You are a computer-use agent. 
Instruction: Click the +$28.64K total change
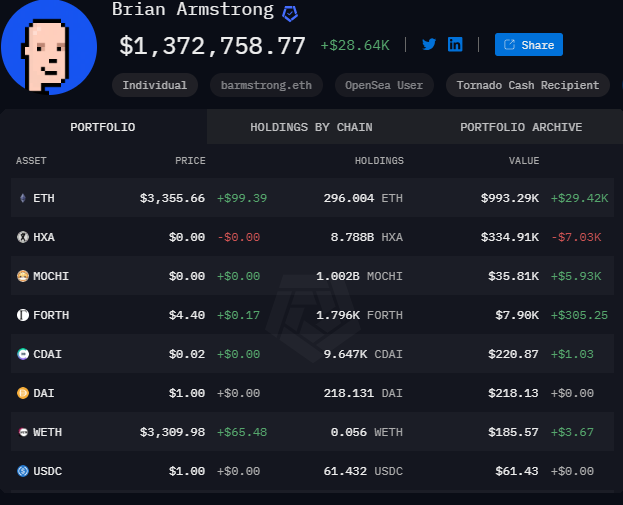[355, 45]
